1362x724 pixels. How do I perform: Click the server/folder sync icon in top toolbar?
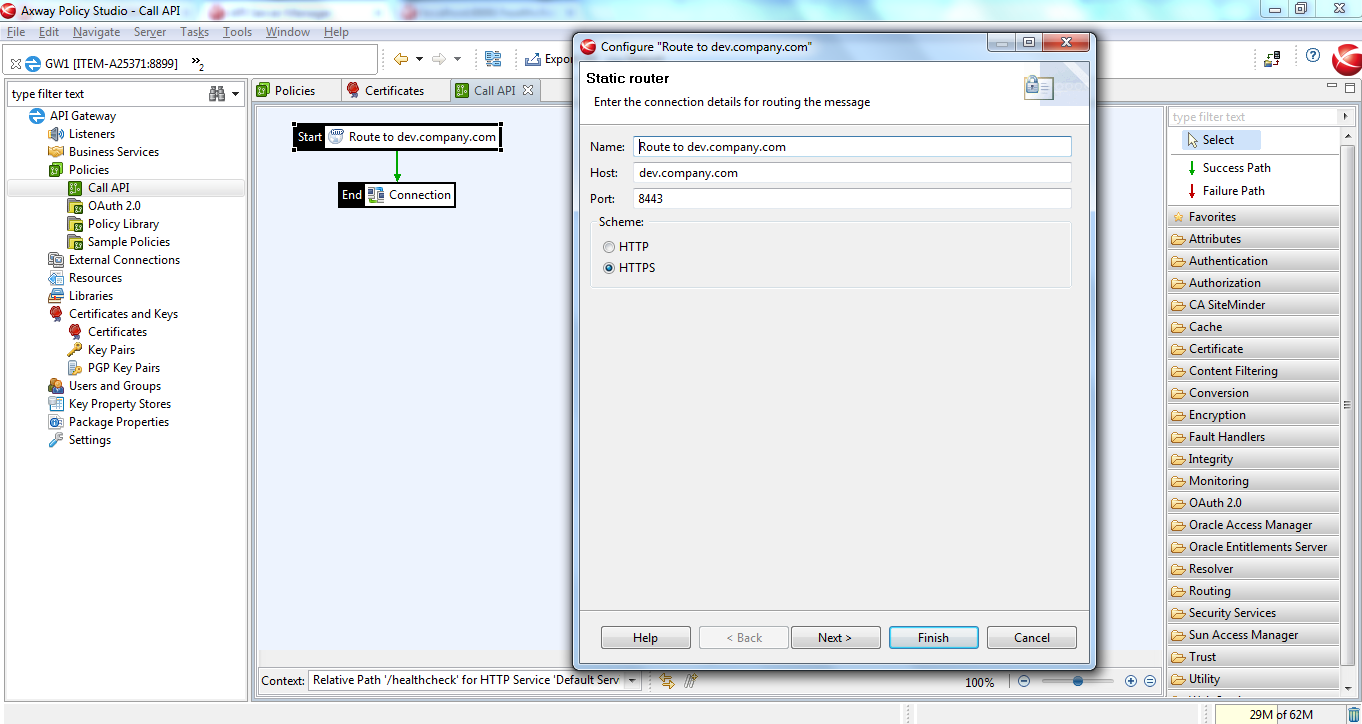(x=1272, y=59)
